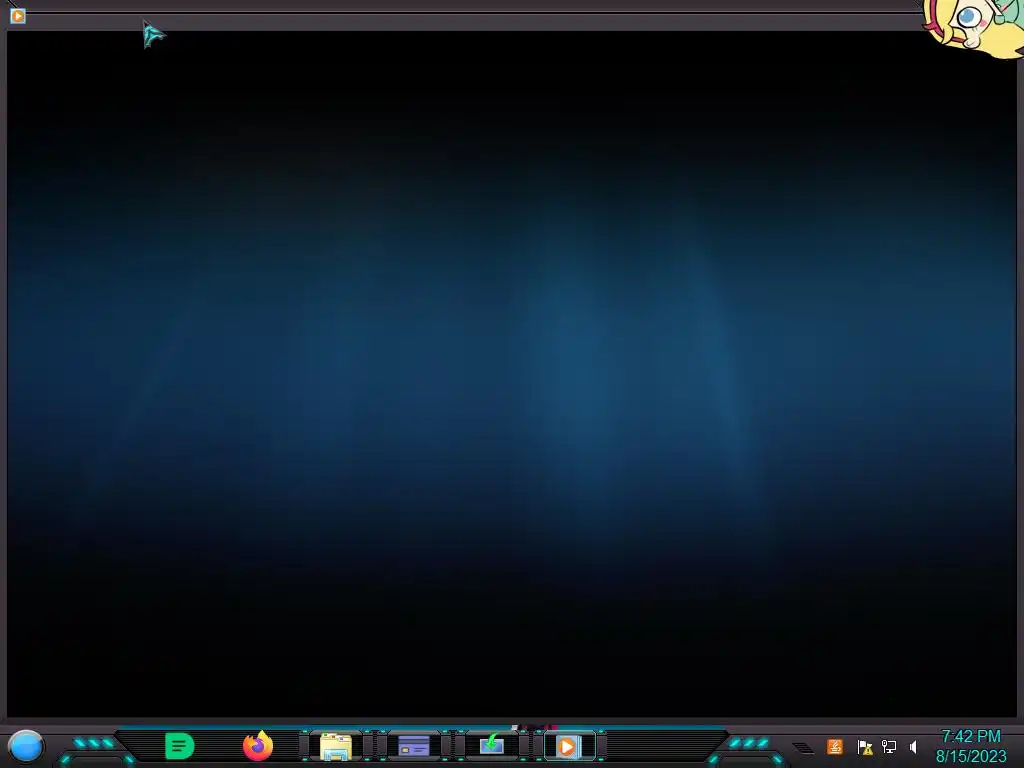Open the green arrow installer taskbar icon
The image size is (1024, 768).
[492, 744]
